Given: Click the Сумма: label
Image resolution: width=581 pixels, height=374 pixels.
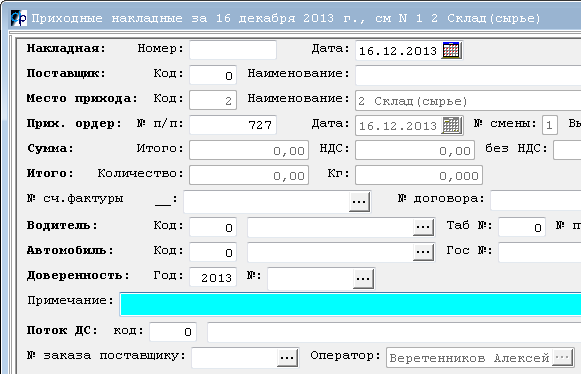Looking at the screenshot, I should (x=50, y=149).
